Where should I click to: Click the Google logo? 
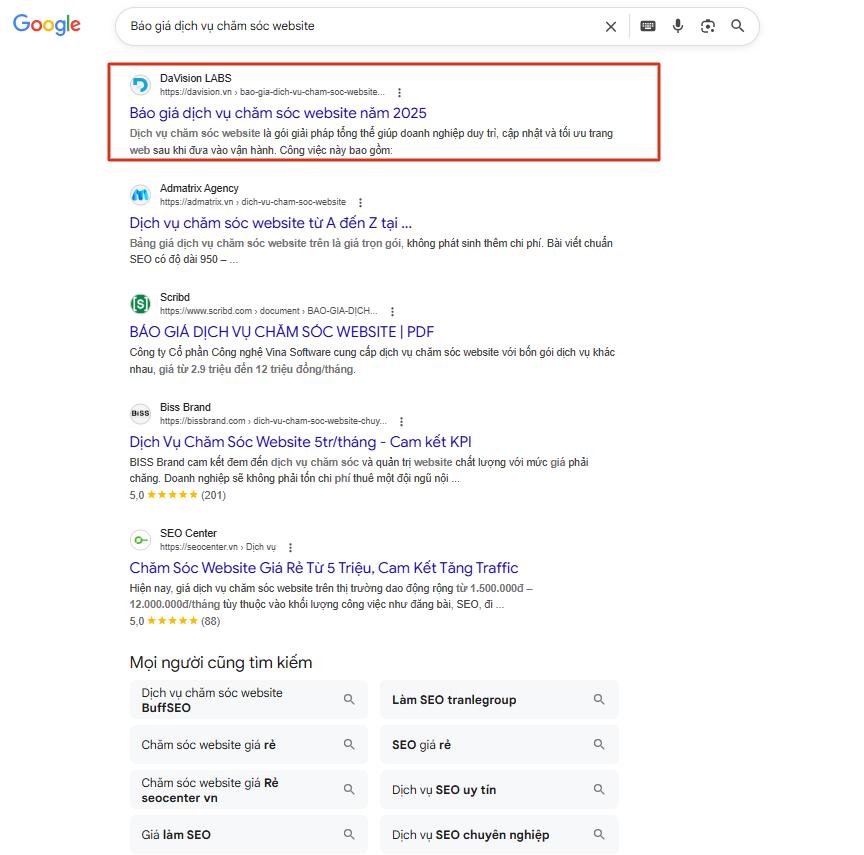[x=46, y=25]
